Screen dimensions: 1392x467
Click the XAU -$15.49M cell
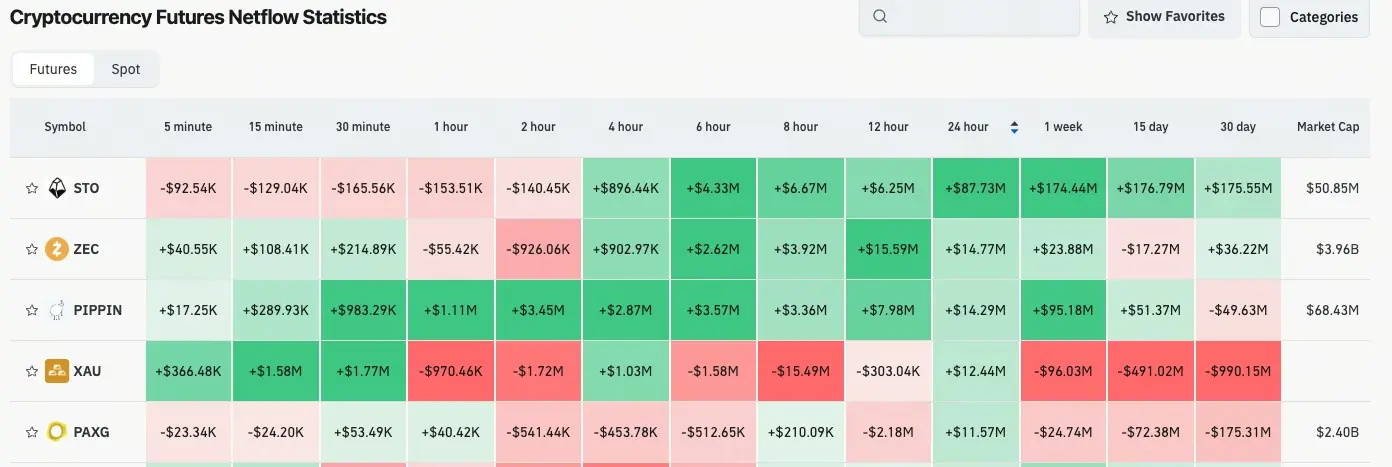801,371
